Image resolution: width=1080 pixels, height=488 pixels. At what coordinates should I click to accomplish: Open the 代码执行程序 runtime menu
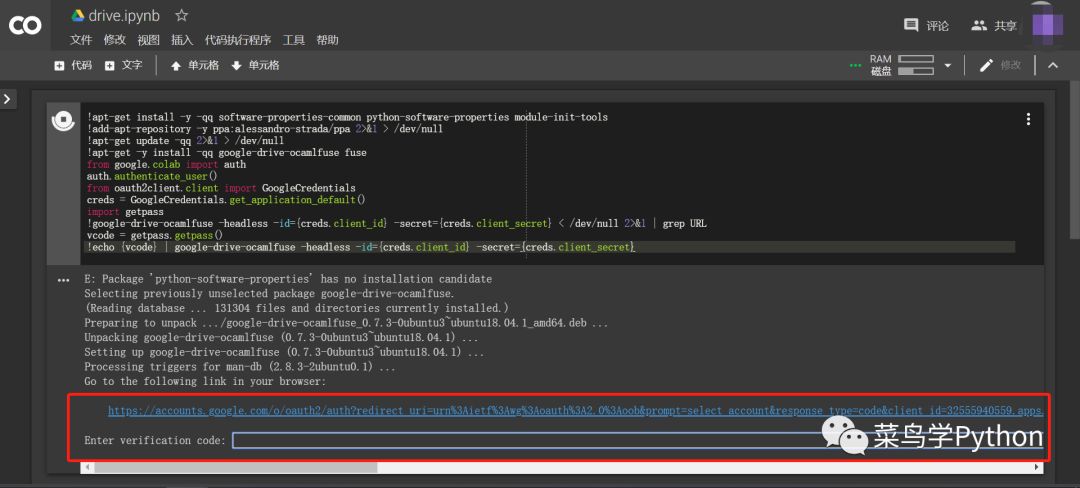coord(237,40)
